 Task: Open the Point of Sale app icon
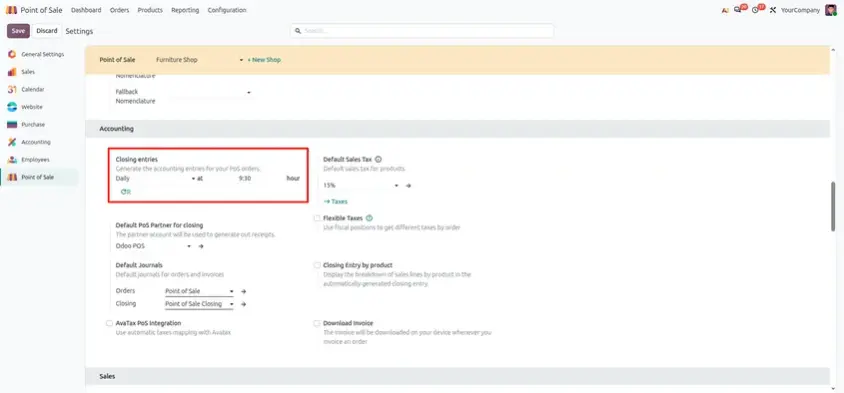pyautogui.click(x=11, y=10)
